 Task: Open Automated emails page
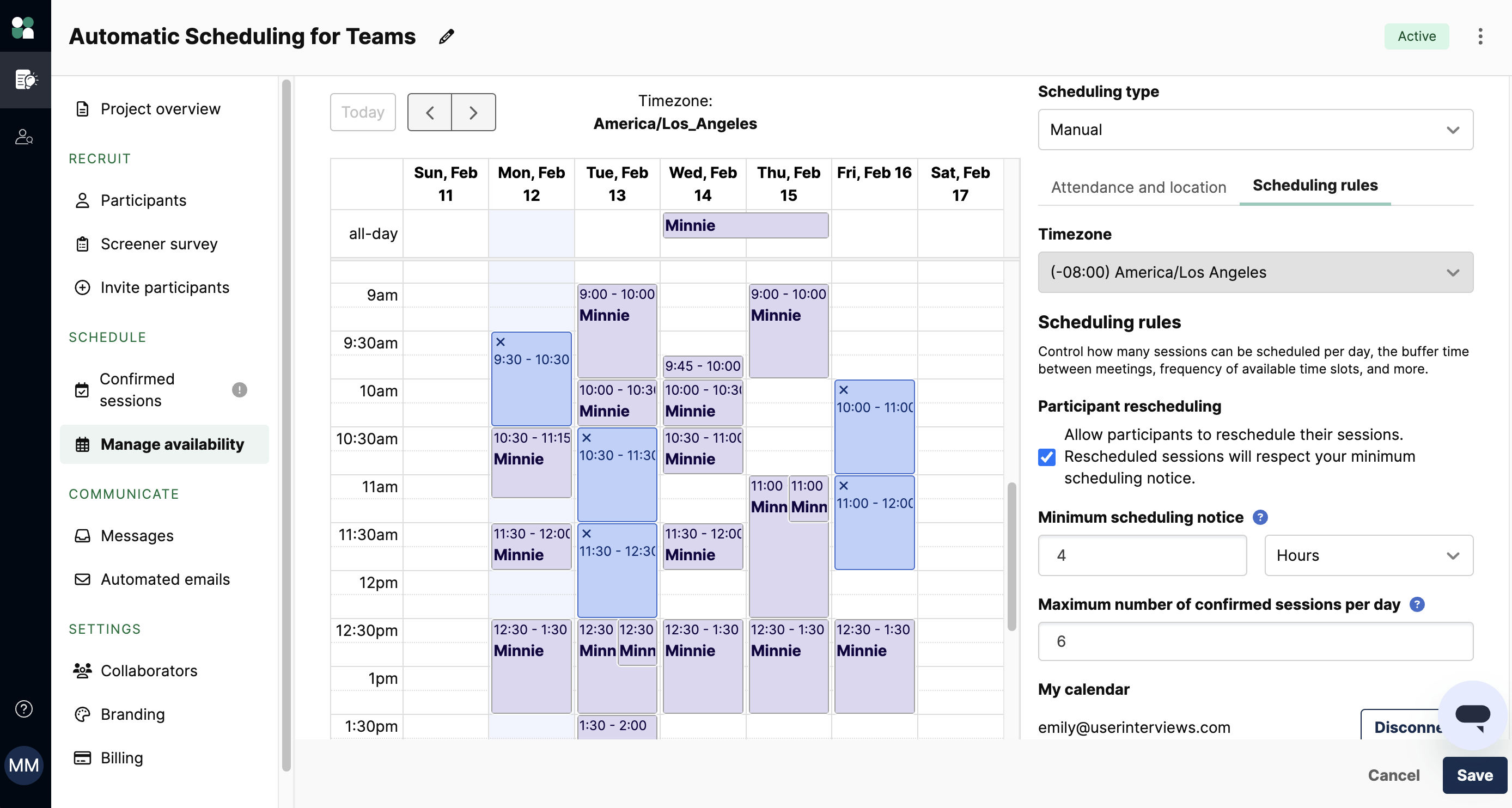pos(165,579)
